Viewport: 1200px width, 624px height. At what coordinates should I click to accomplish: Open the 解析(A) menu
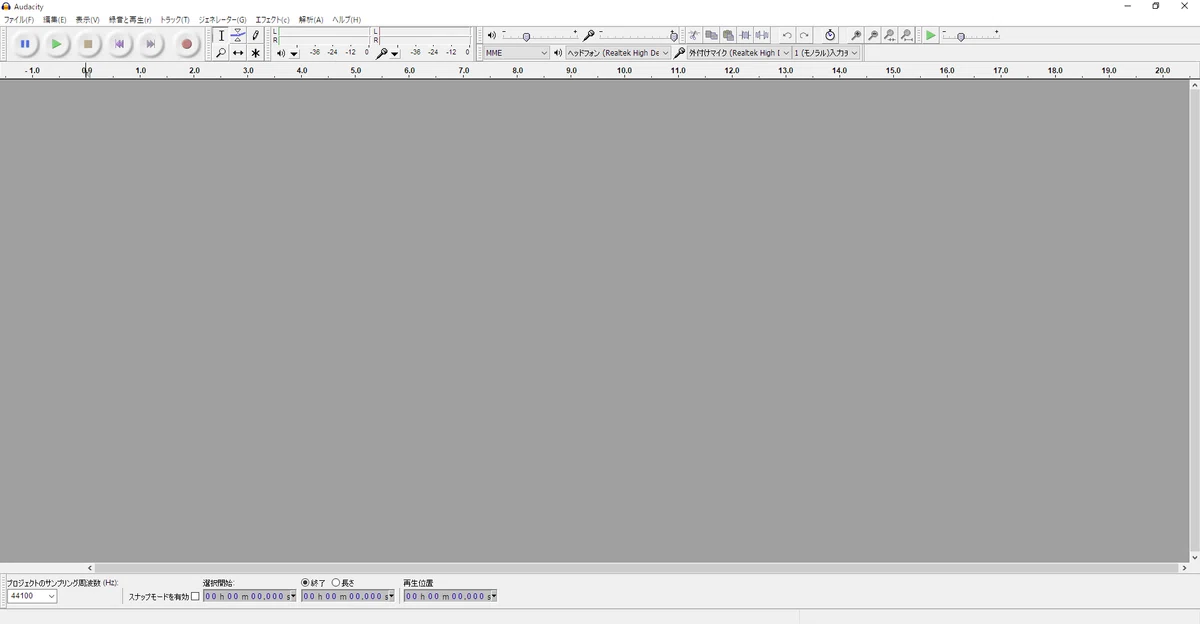(311, 20)
